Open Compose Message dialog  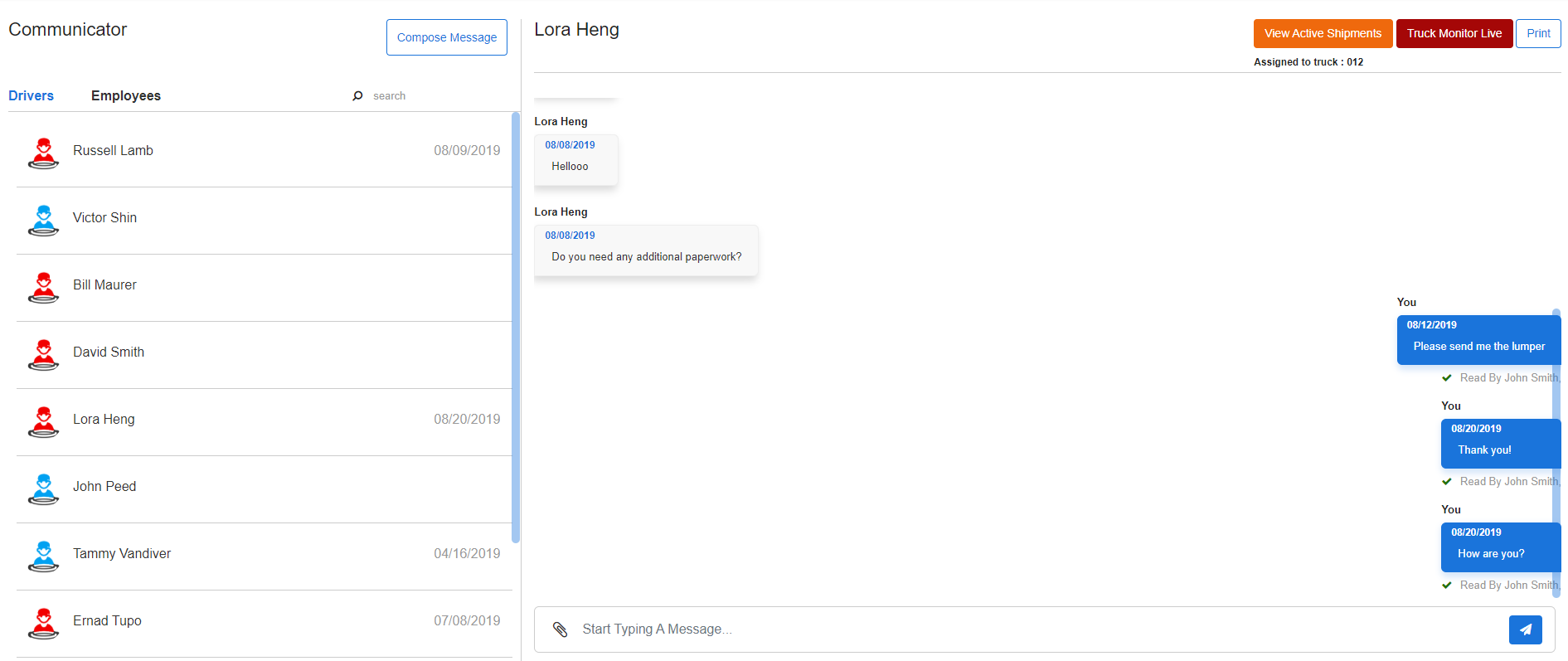coord(447,37)
